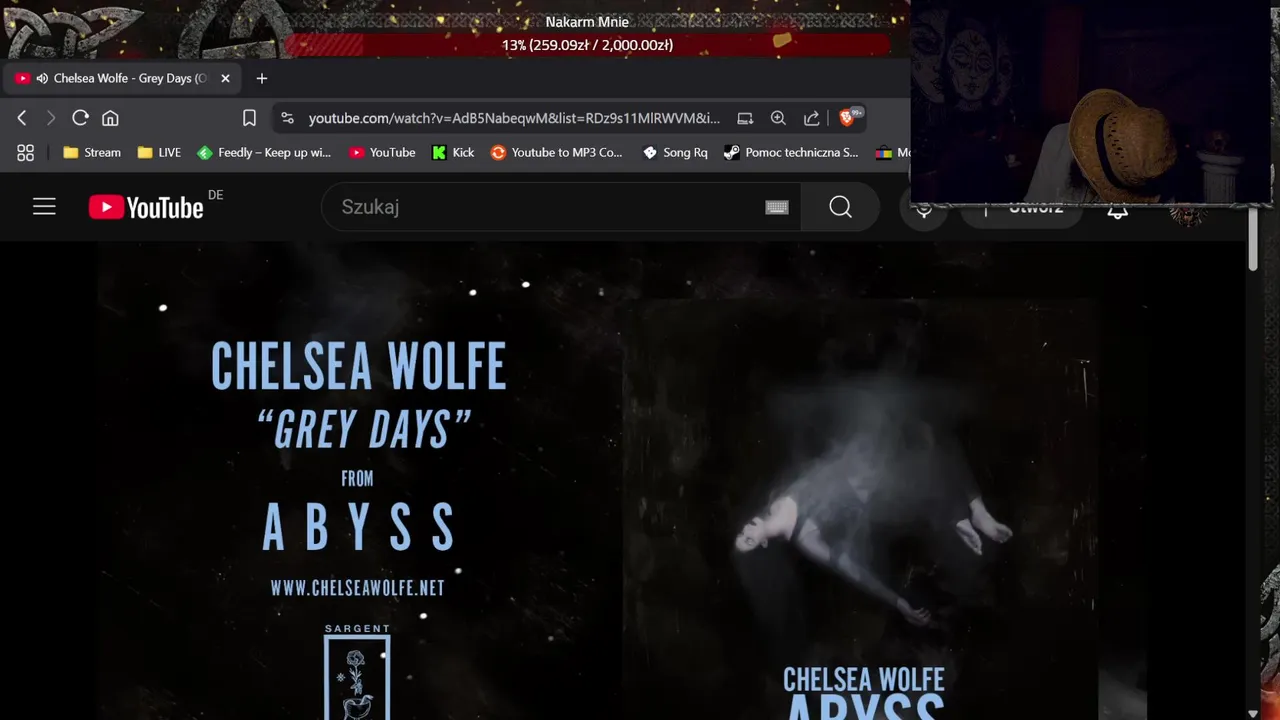Open the bookmarks grid apps icon
The width and height of the screenshot is (1280, 720).
[25, 152]
